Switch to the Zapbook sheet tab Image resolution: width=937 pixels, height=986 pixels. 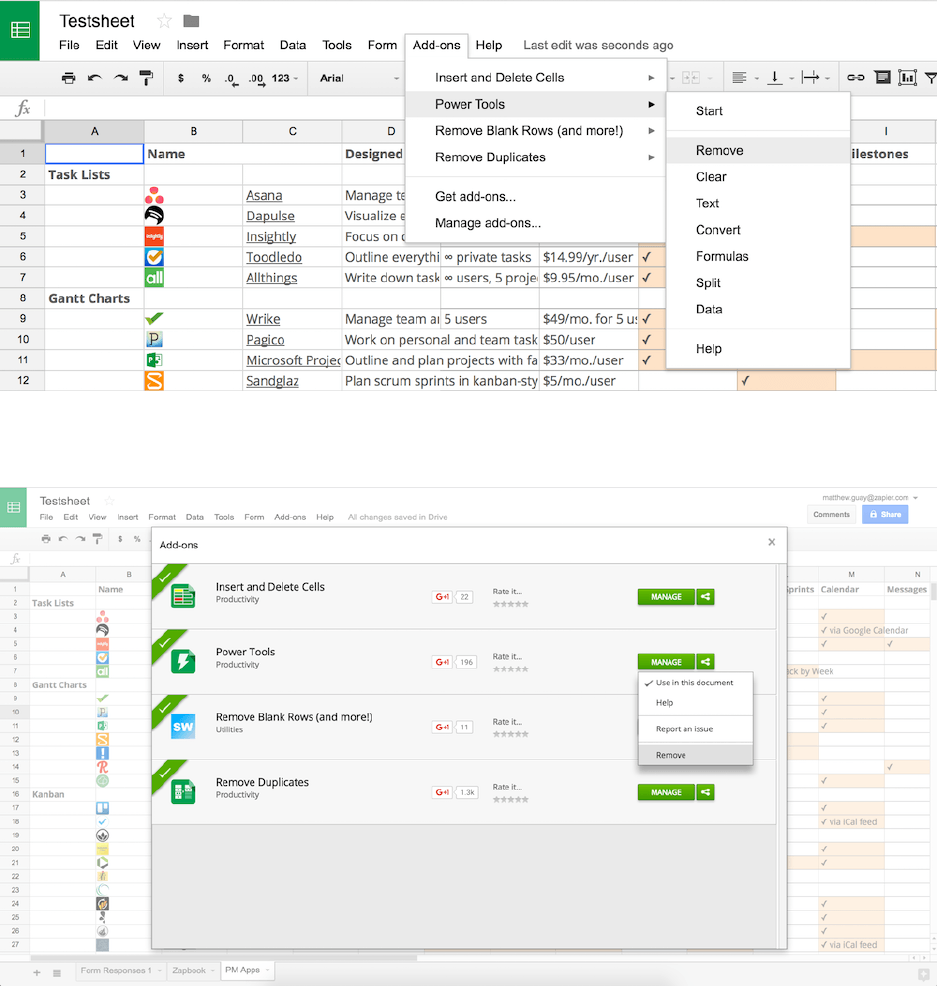point(189,970)
